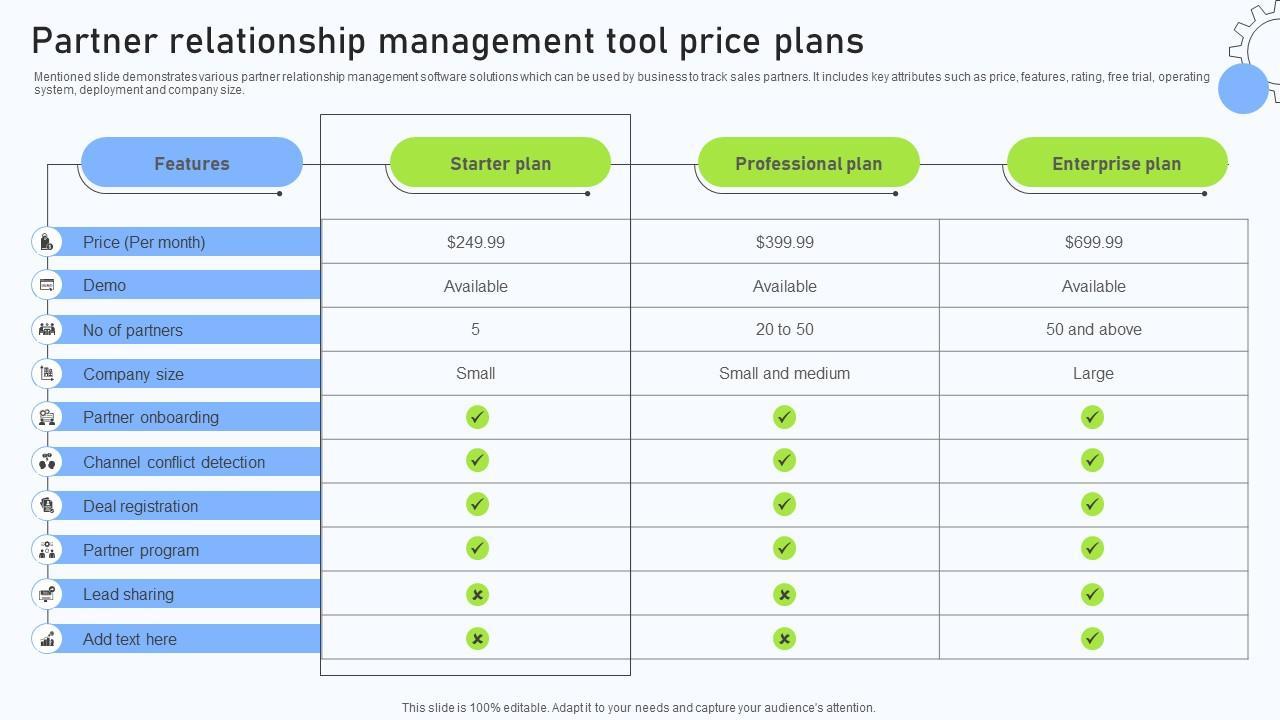The image size is (1280, 720).
Task: Click the blue circle decoration
Action: tap(1243, 88)
